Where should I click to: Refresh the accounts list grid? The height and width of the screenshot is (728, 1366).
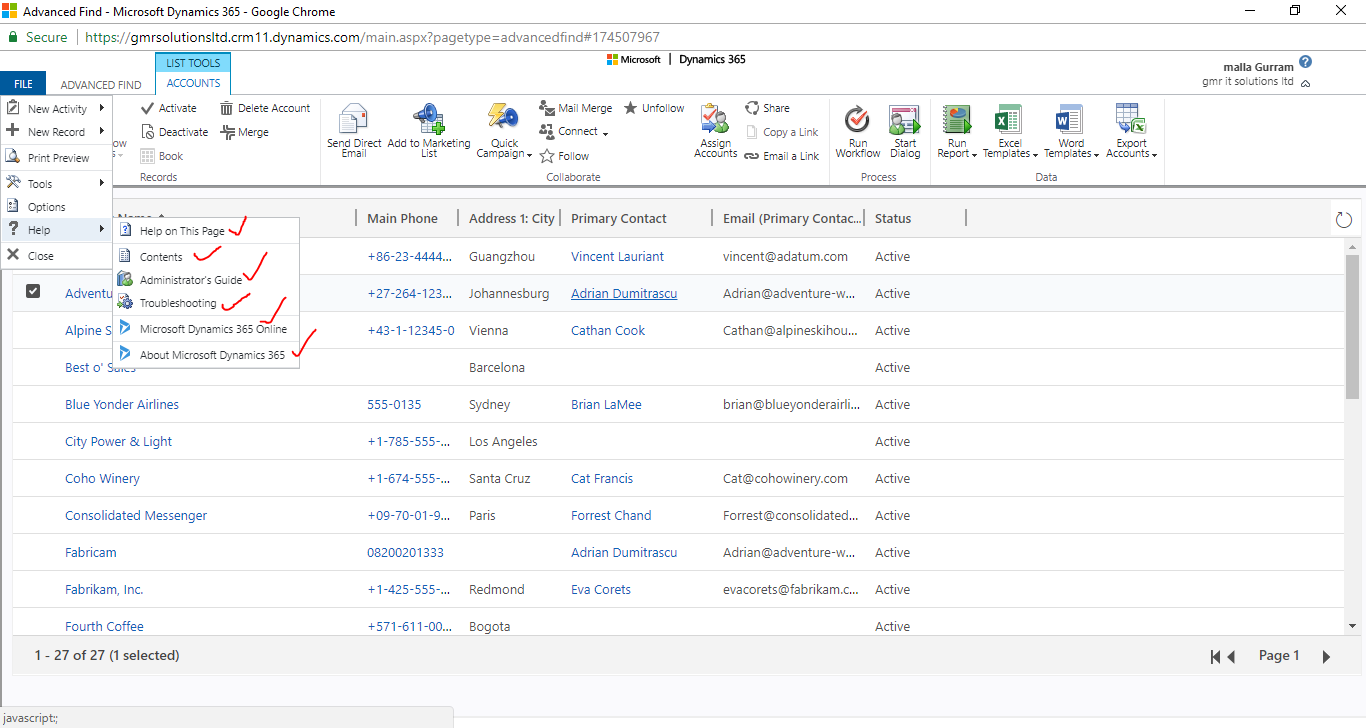(x=1344, y=220)
